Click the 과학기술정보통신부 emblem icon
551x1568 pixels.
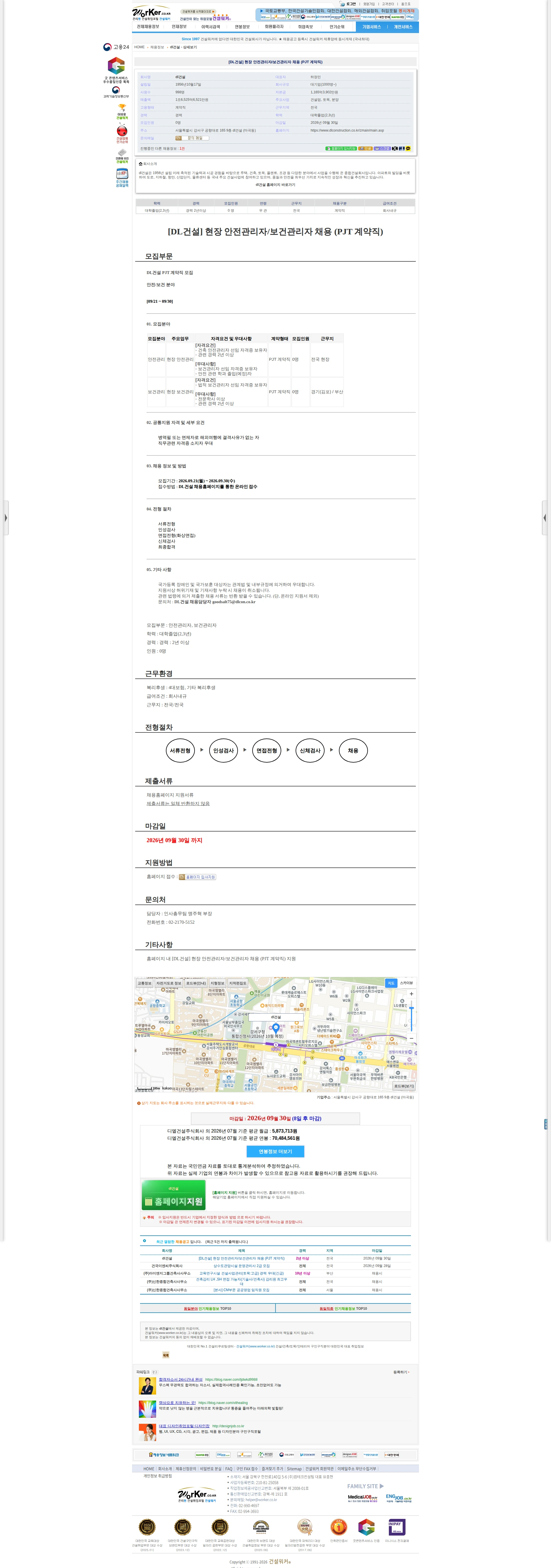click(x=116, y=90)
